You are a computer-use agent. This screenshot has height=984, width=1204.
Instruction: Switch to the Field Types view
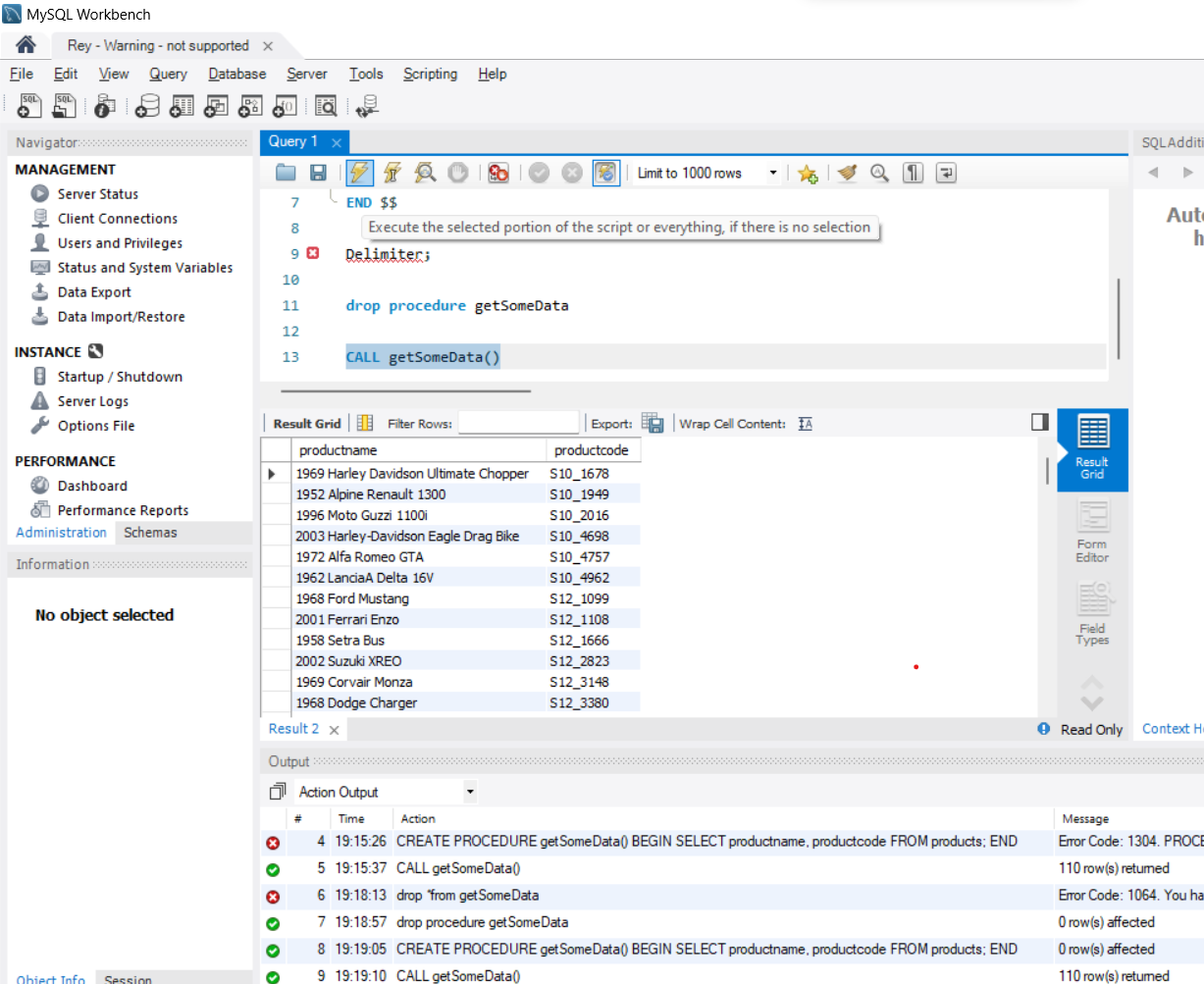point(1092,614)
